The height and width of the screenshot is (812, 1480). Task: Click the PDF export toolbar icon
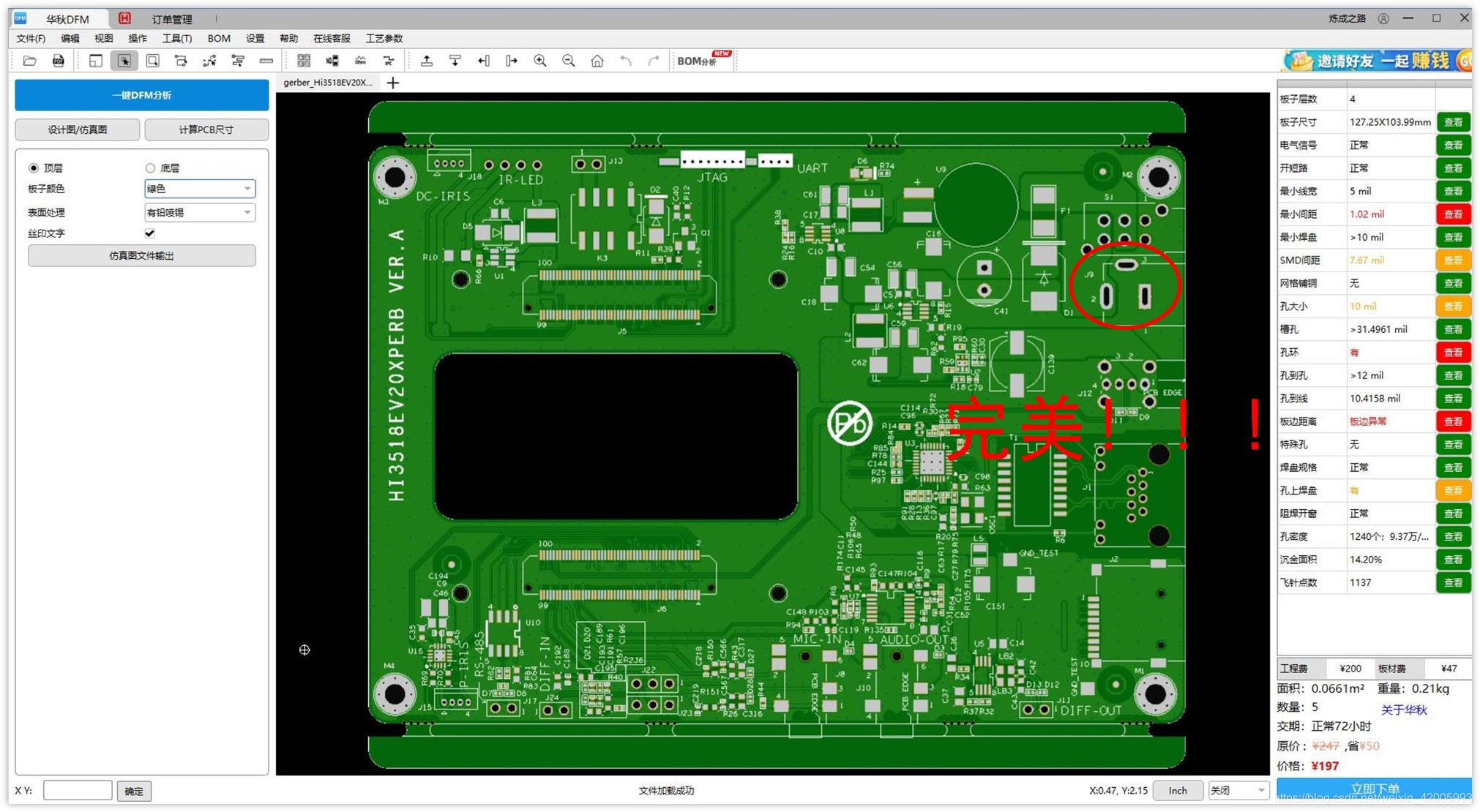pos(58,61)
